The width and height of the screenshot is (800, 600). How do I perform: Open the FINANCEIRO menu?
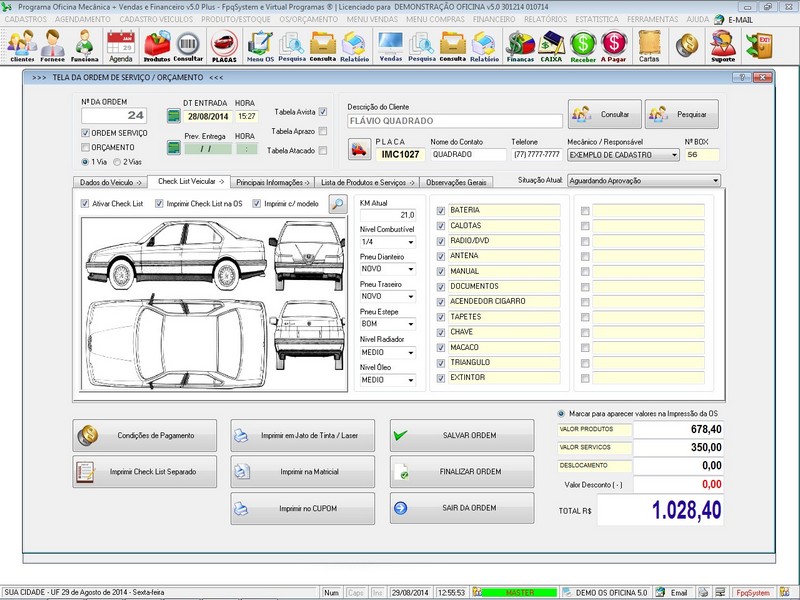[494, 19]
